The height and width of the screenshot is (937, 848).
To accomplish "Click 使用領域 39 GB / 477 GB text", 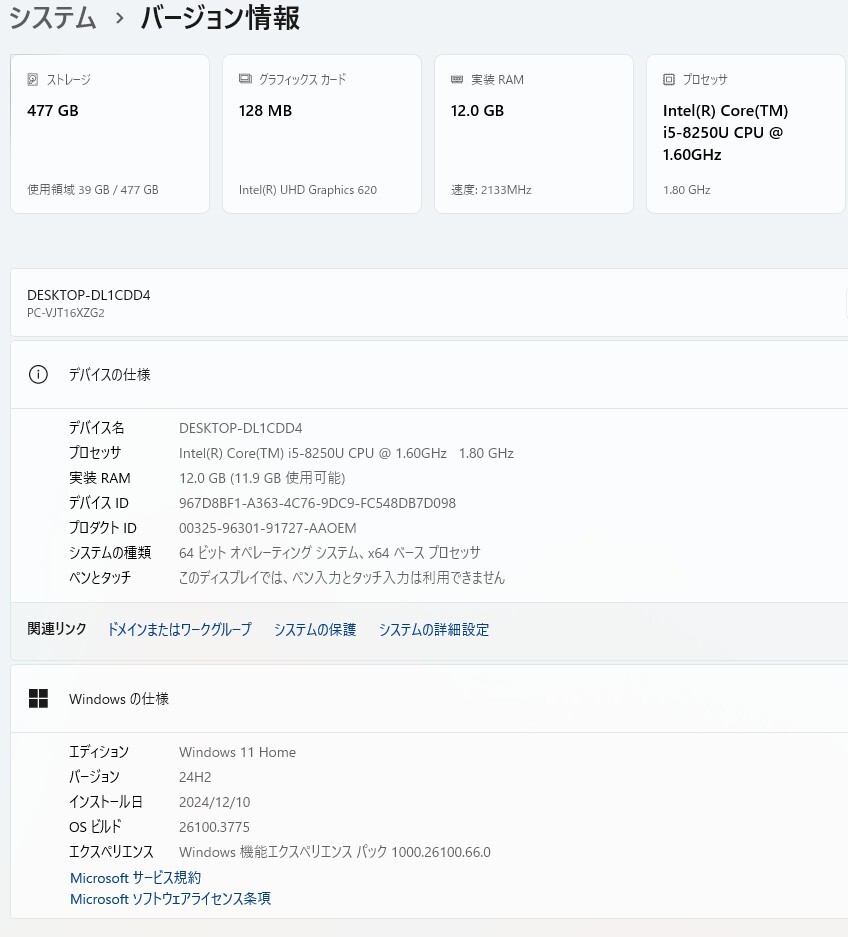I will [x=93, y=189].
